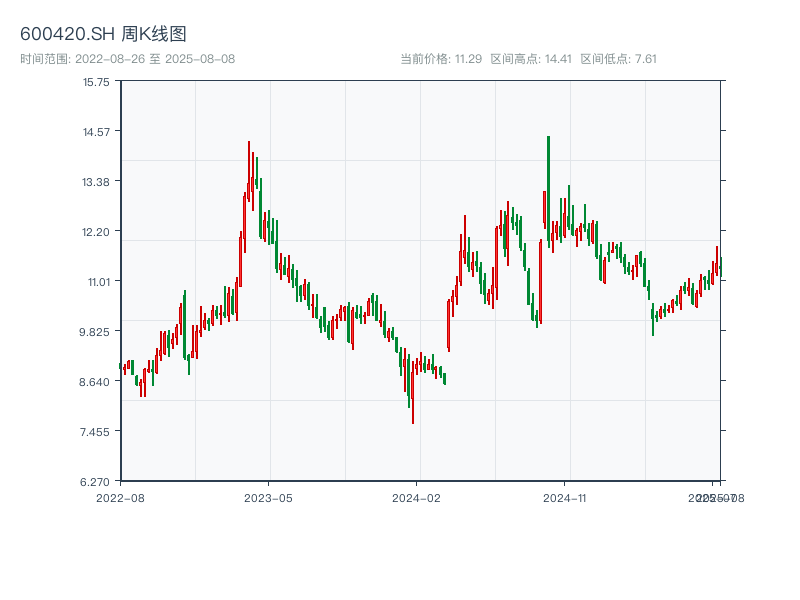Click the lowest red candle near 2024-02
800x600 pixels.
point(412,395)
